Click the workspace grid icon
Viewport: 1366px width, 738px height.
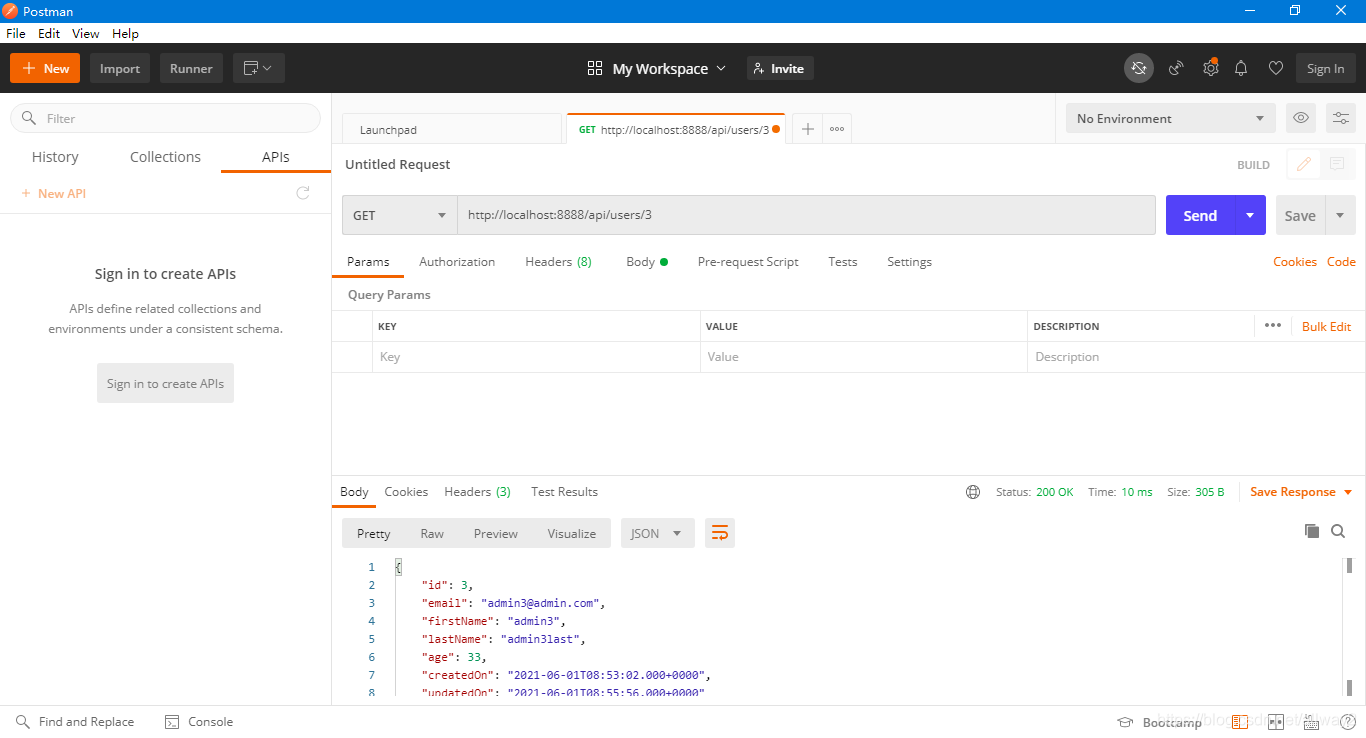click(595, 68)
